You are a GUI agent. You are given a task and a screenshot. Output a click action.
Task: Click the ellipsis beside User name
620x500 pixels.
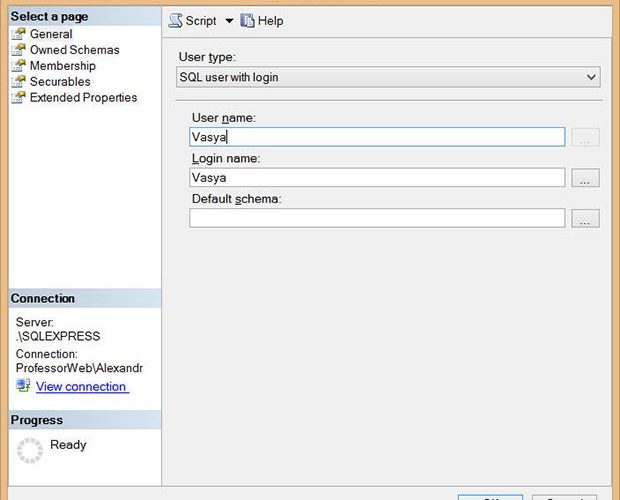tap(585, 138)
